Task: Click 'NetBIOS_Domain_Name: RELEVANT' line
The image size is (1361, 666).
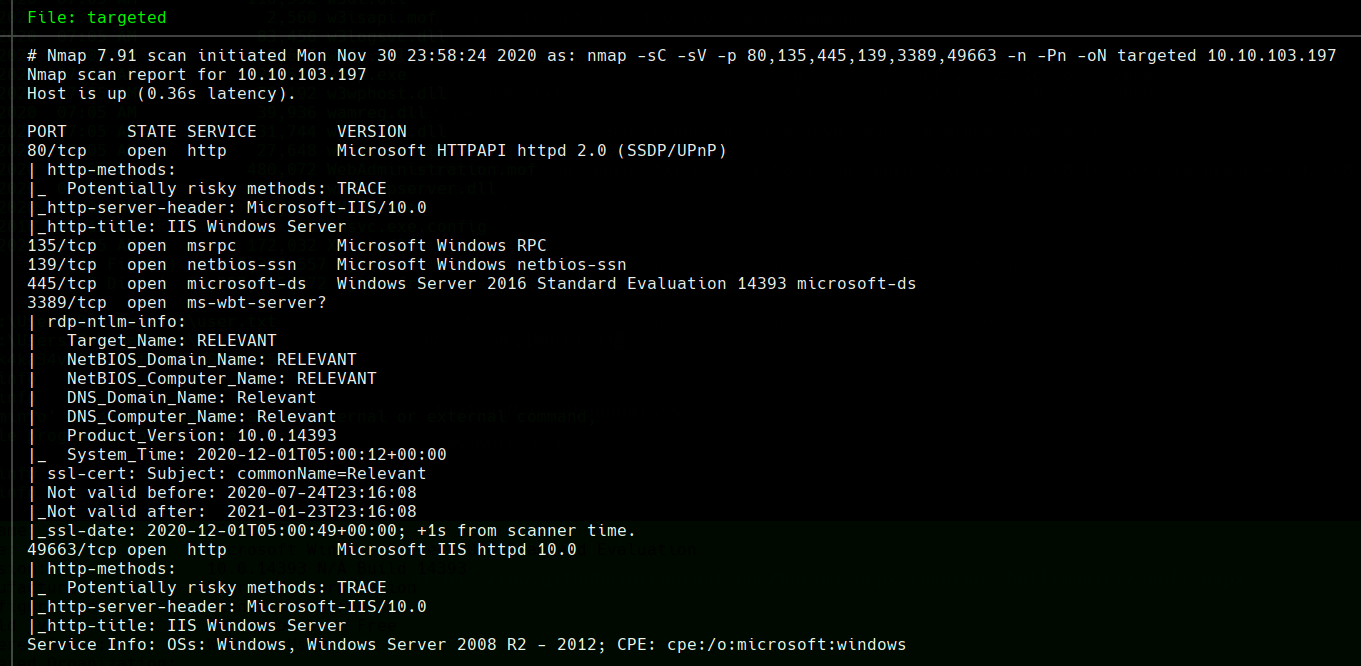Action: pyautogui.click(x=212, y=360)
